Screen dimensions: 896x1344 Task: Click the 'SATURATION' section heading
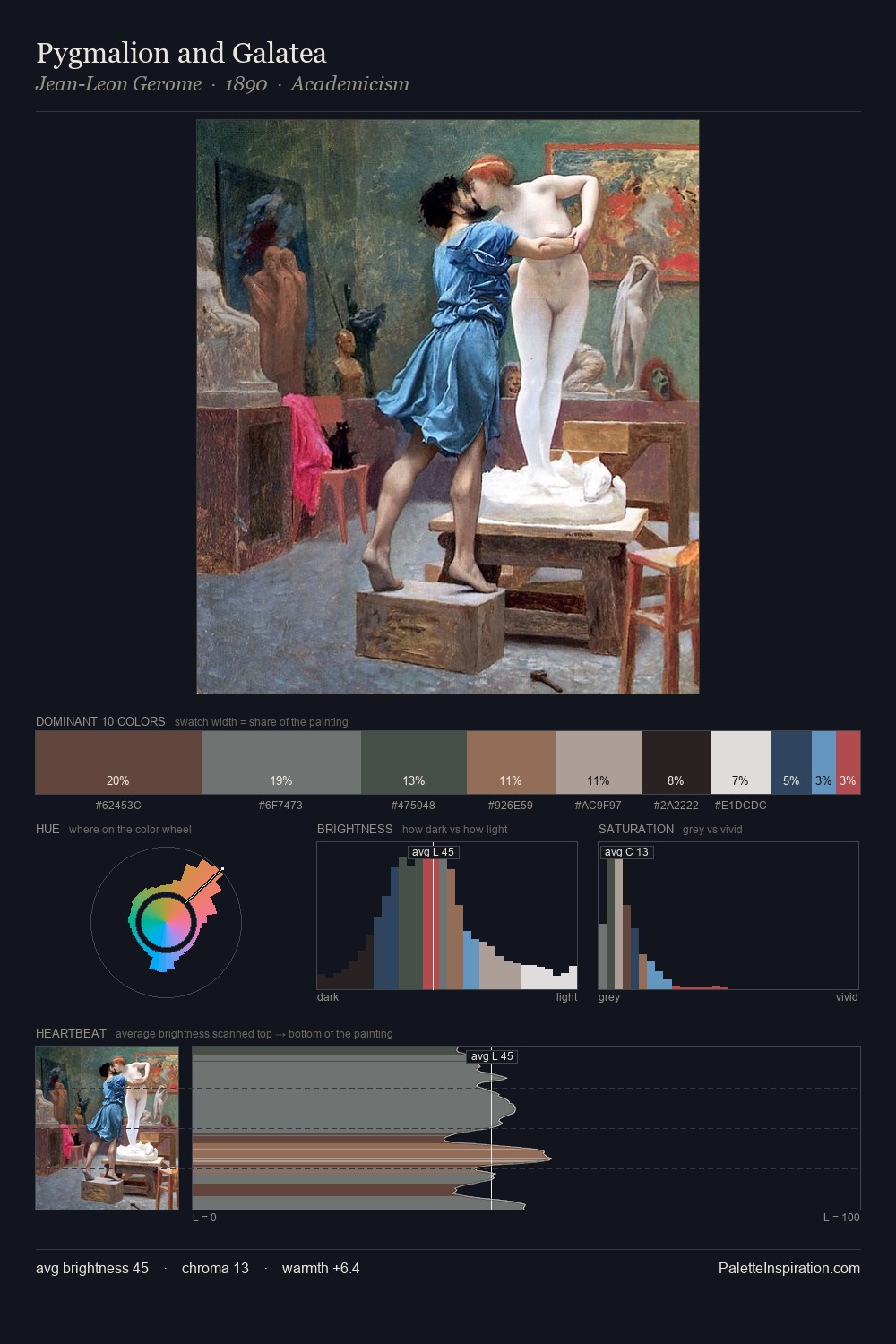point(636,829)
